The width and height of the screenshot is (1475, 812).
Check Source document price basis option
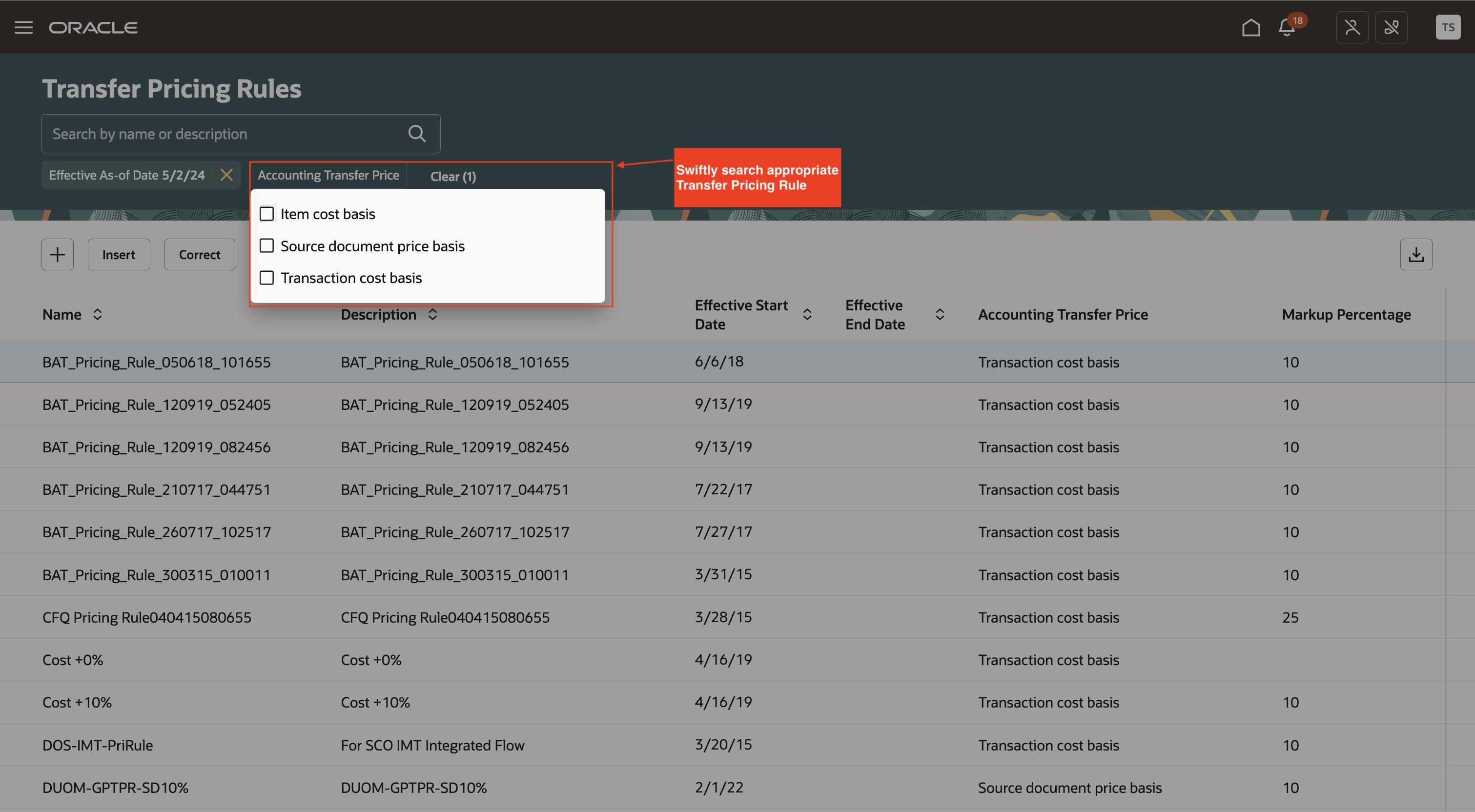[x=267, y=245]
